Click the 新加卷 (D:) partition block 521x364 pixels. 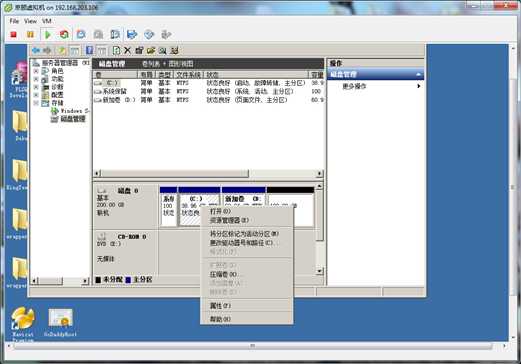tap(243, 197)
